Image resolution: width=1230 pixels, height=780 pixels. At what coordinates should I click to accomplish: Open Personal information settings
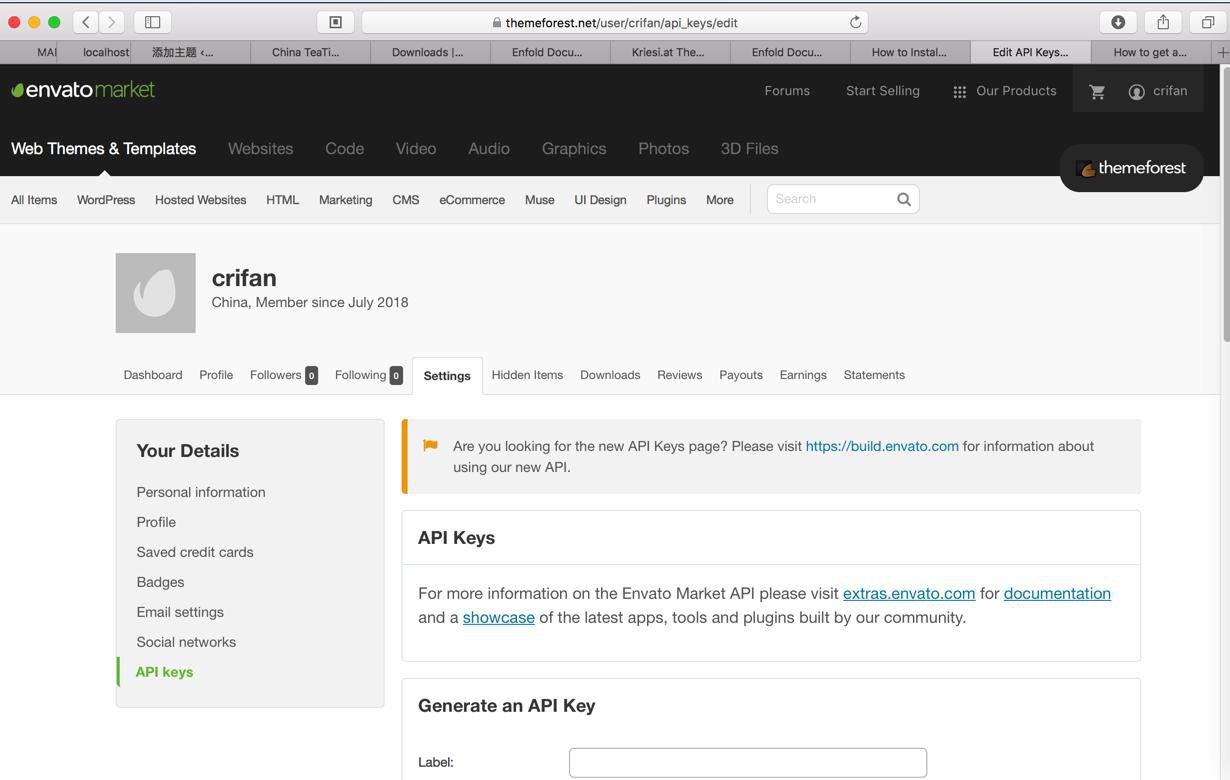click(201, 492)
